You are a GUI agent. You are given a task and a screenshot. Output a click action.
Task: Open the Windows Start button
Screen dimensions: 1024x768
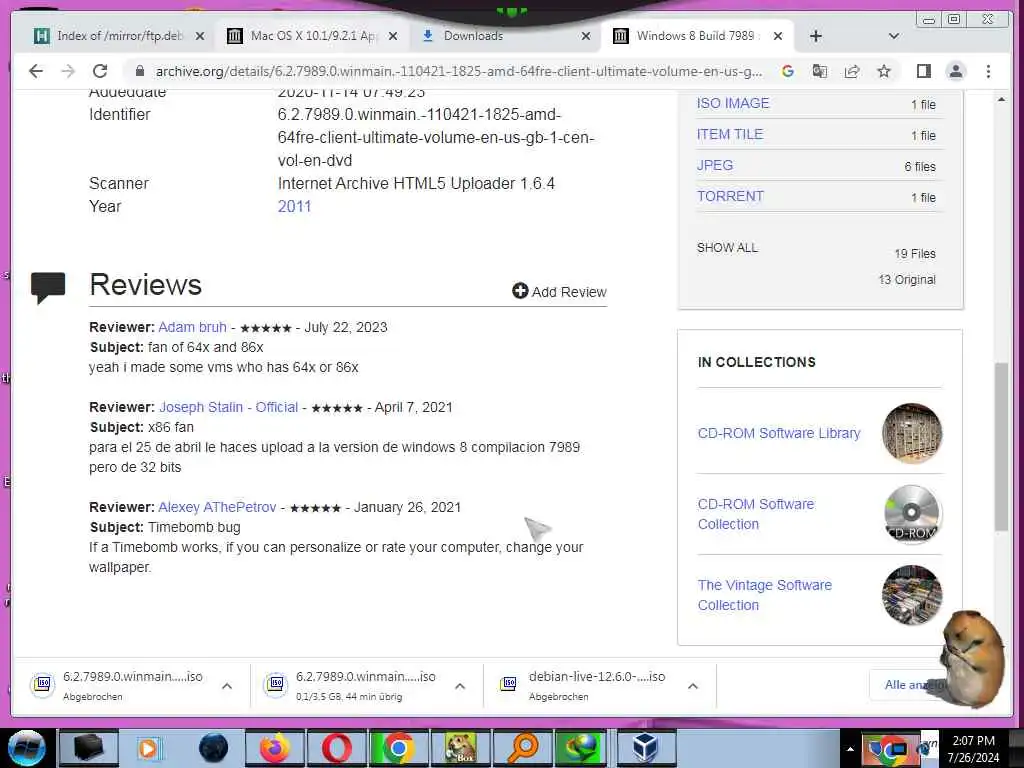26,748
